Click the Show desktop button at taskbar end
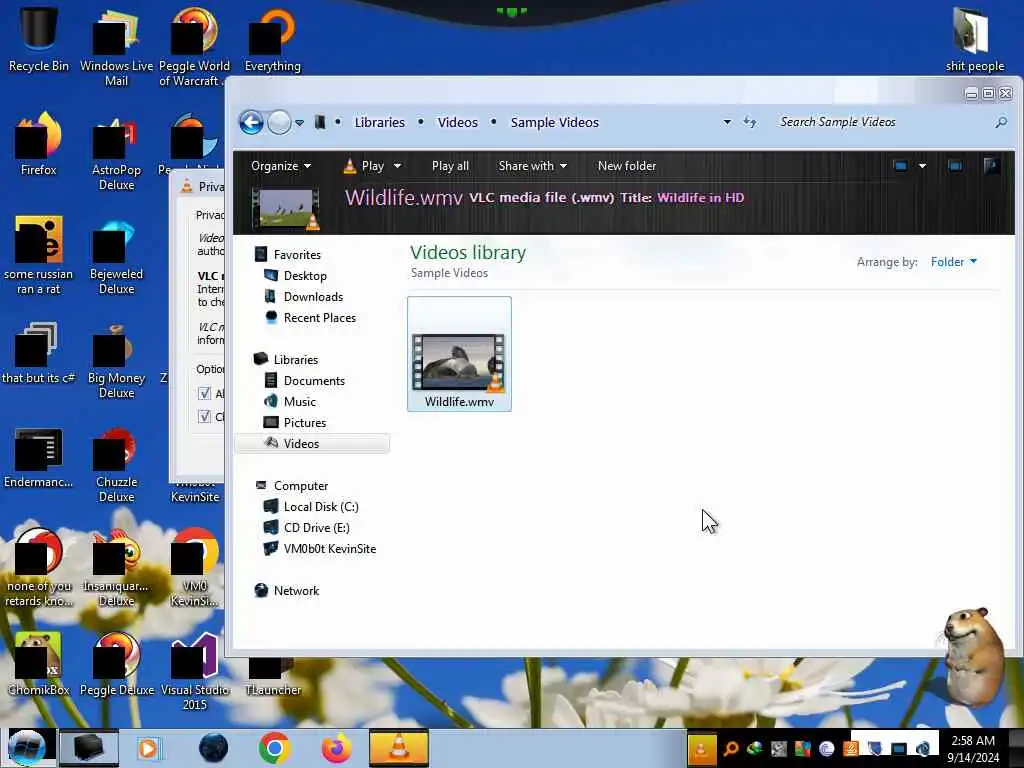Image resolution: width=1024 pixels, height=768 pixels. click(x=1016, y=748)
